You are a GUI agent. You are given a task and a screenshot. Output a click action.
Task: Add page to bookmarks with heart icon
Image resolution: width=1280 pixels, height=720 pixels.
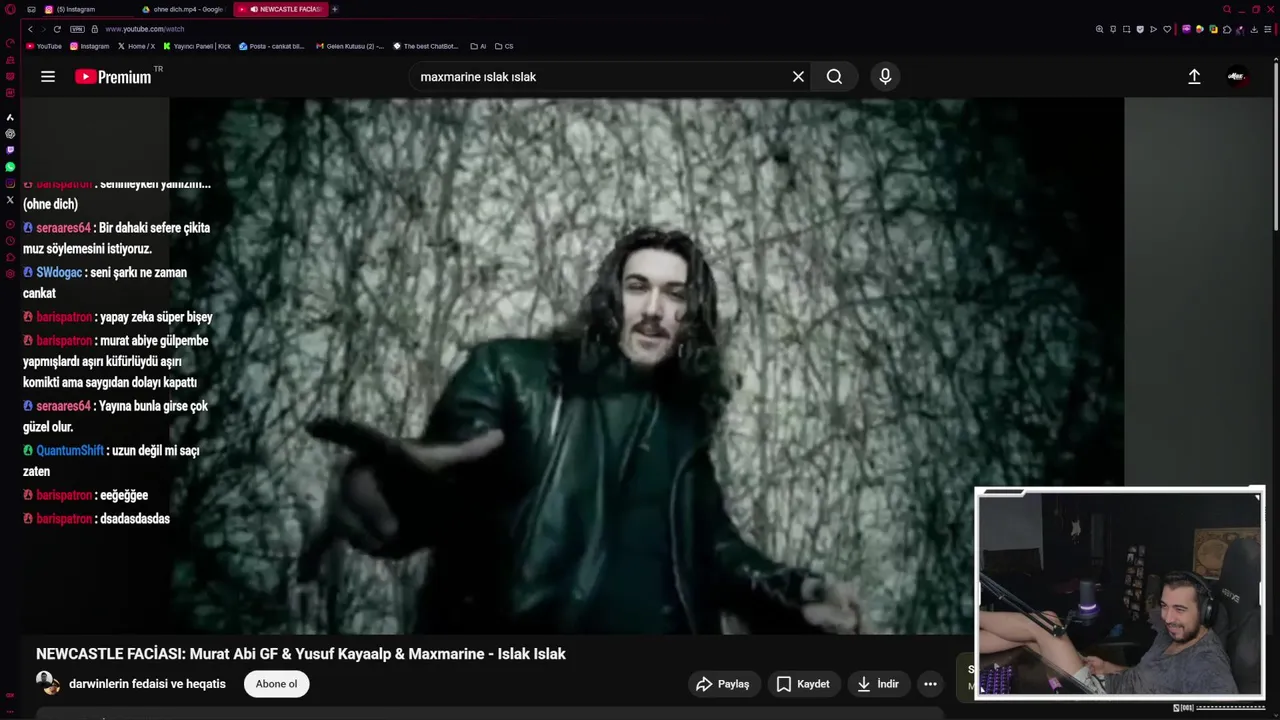pos(1166,29)
